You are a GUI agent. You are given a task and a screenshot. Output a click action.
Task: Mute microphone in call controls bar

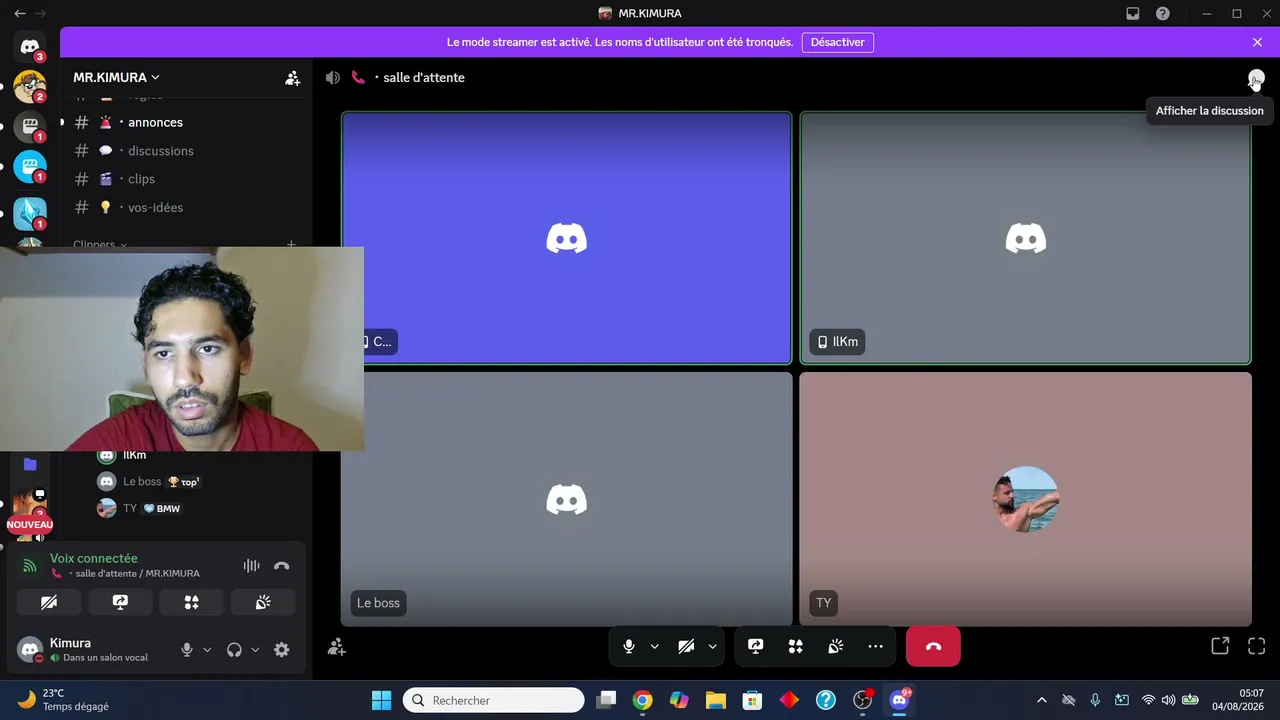628,647
